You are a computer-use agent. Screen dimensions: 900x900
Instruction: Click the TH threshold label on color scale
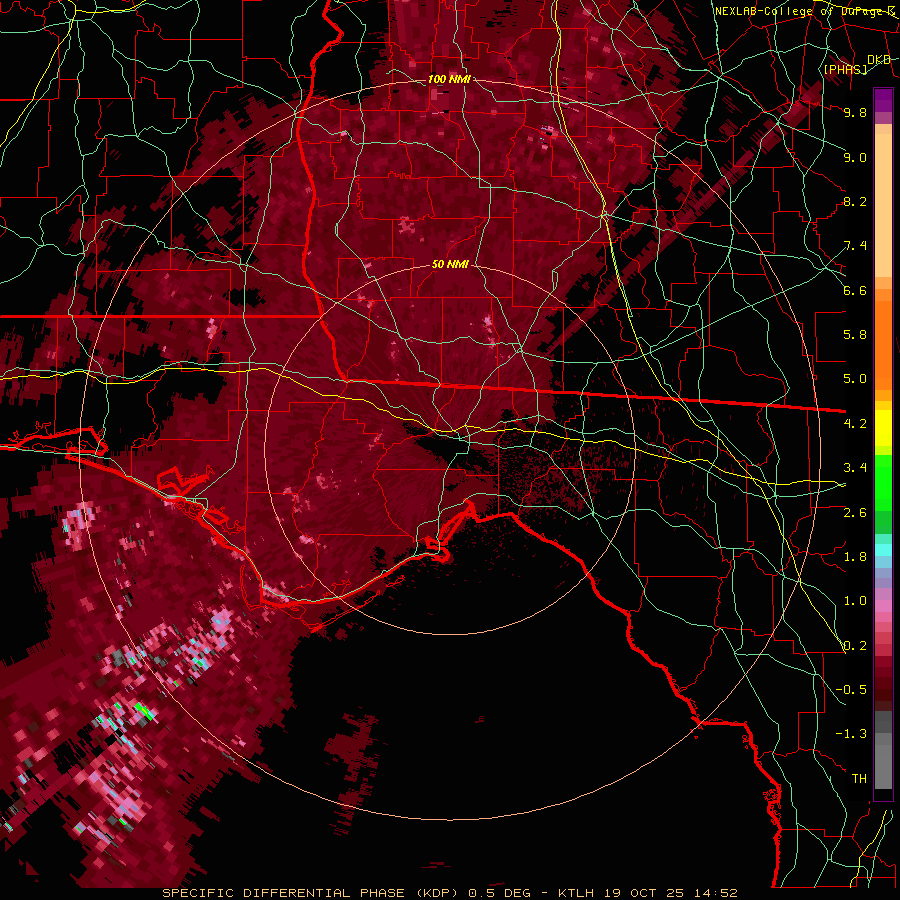[x=859, y=779]
